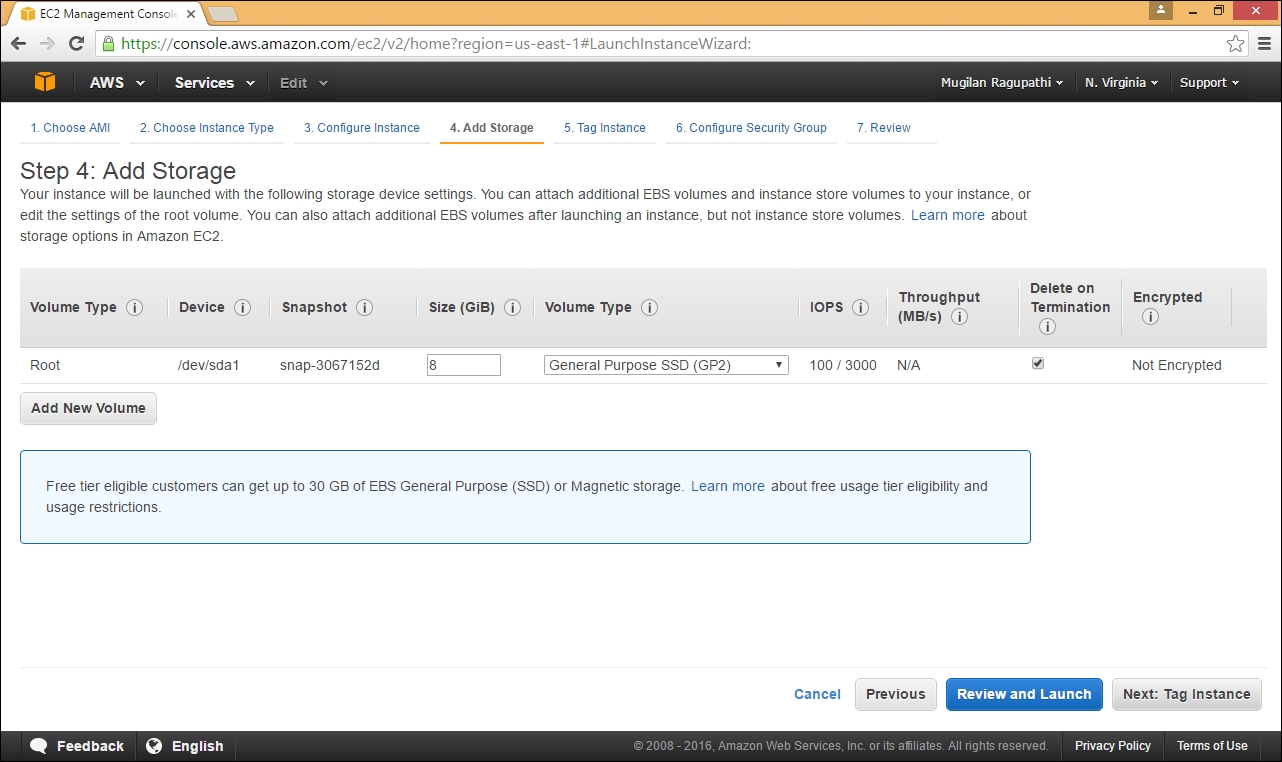This screenshot has height=762, width=1282.
Task: Open N. Virginia region selector
Action: [1121, 83]
